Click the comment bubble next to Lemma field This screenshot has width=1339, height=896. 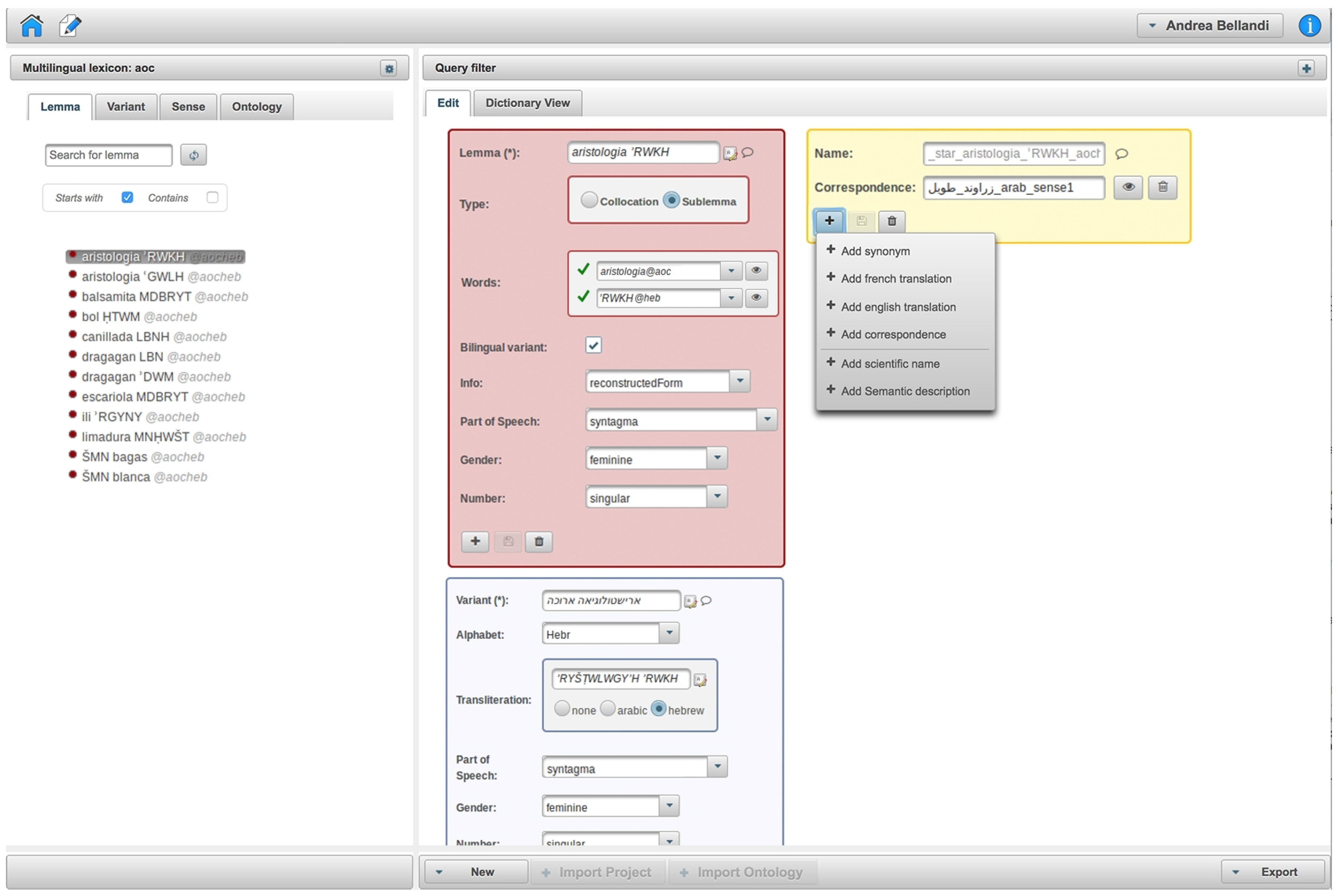coord(747,152)
